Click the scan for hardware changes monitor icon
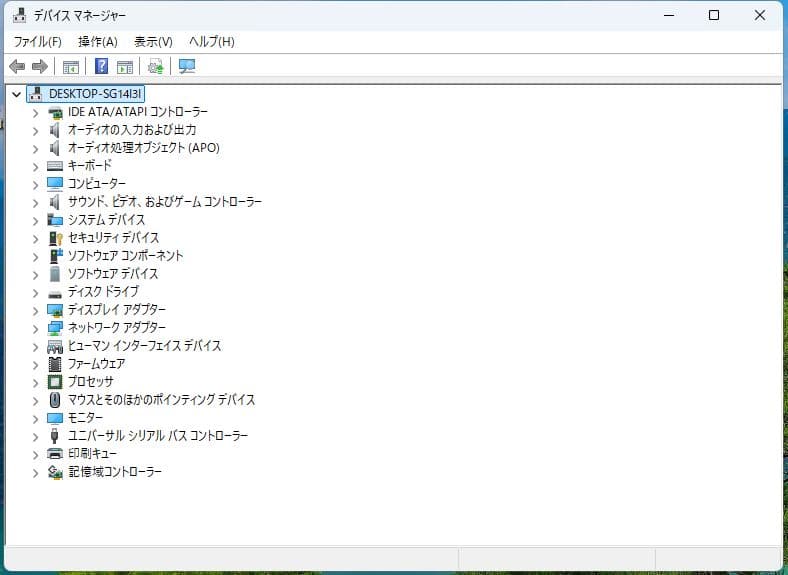 (187, 66)
